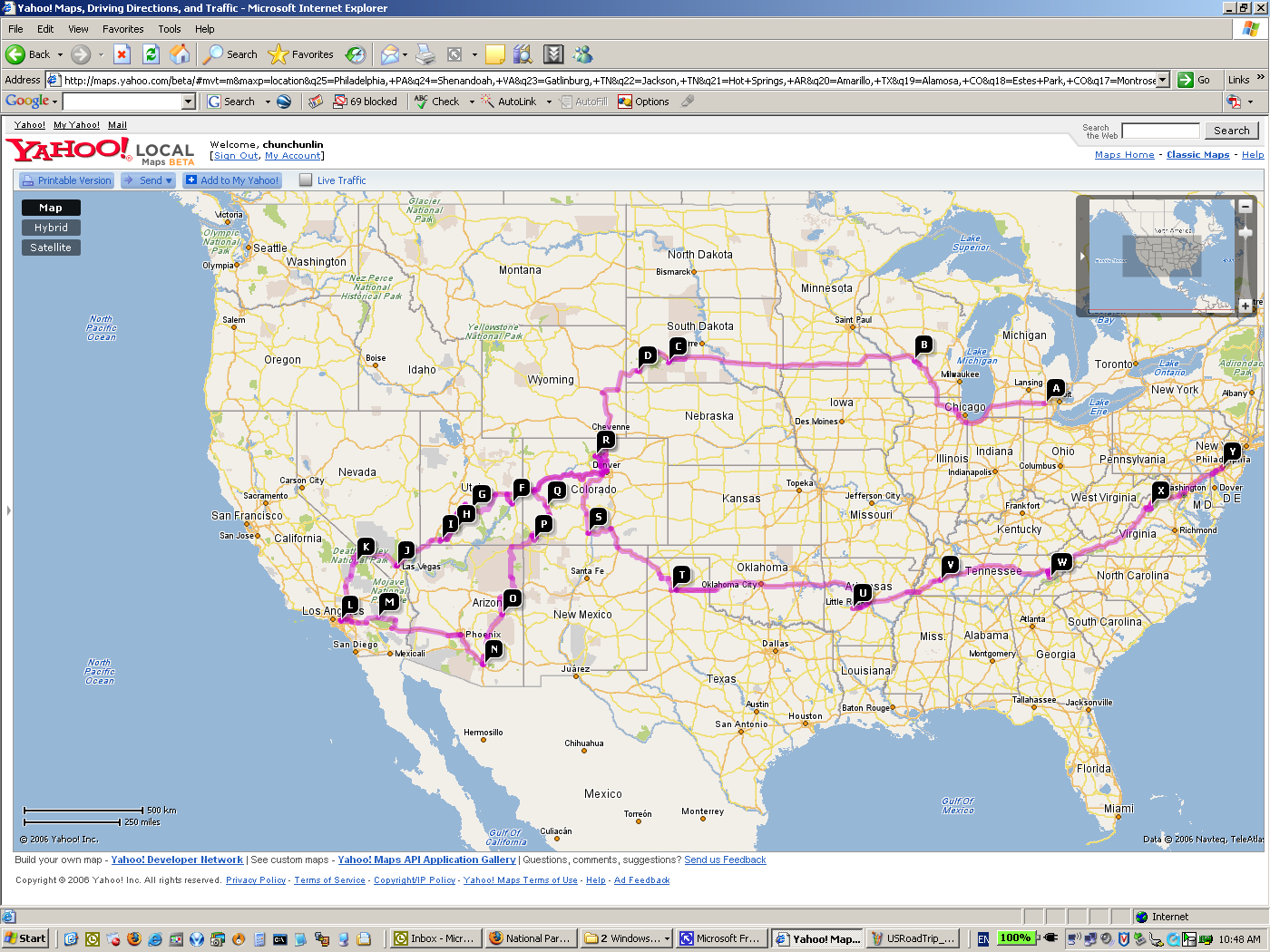Collapse the overview mini map with arrow
The image size is (1270, 952).
coord(1082,256)
